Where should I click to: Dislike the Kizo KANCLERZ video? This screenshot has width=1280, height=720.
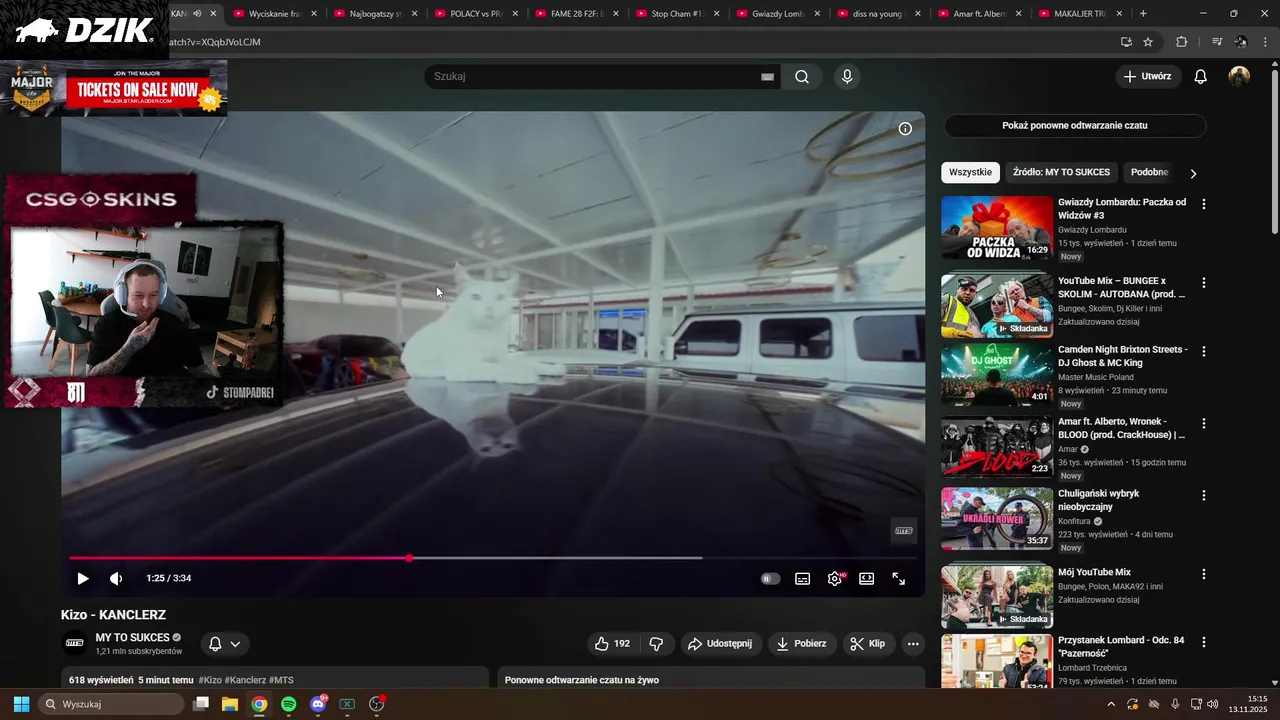click(657, 644)
